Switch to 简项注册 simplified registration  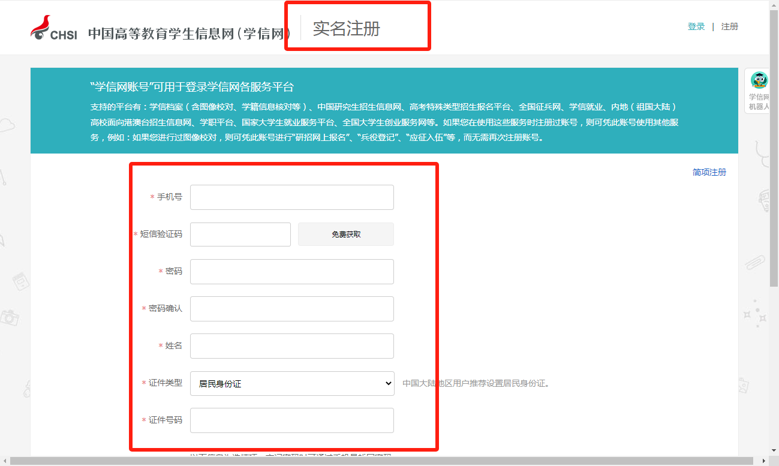pyautogui.click(x=709, y=172)
